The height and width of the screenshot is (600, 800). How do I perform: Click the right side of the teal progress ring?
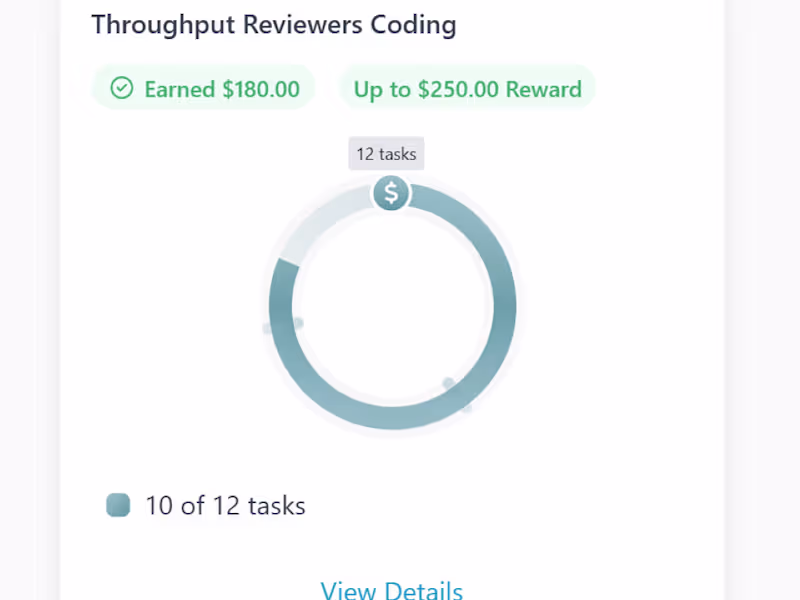504,306
